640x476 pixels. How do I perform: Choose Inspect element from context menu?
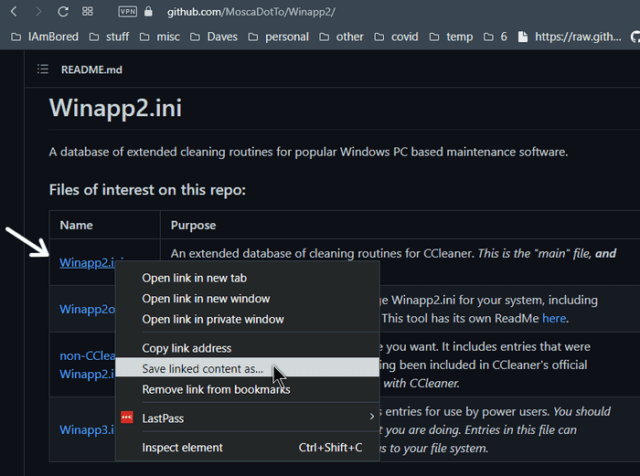point(247,447)
